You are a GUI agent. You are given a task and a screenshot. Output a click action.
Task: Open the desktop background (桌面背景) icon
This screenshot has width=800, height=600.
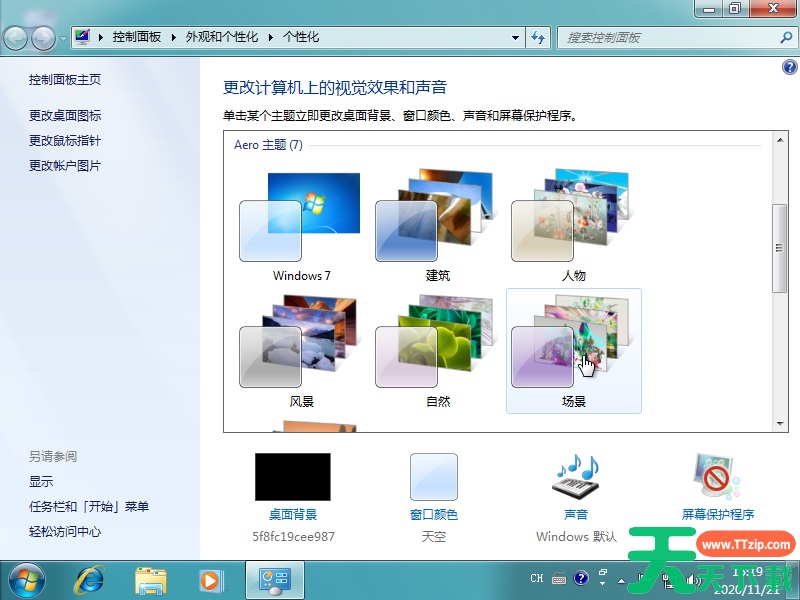[292, 477]
